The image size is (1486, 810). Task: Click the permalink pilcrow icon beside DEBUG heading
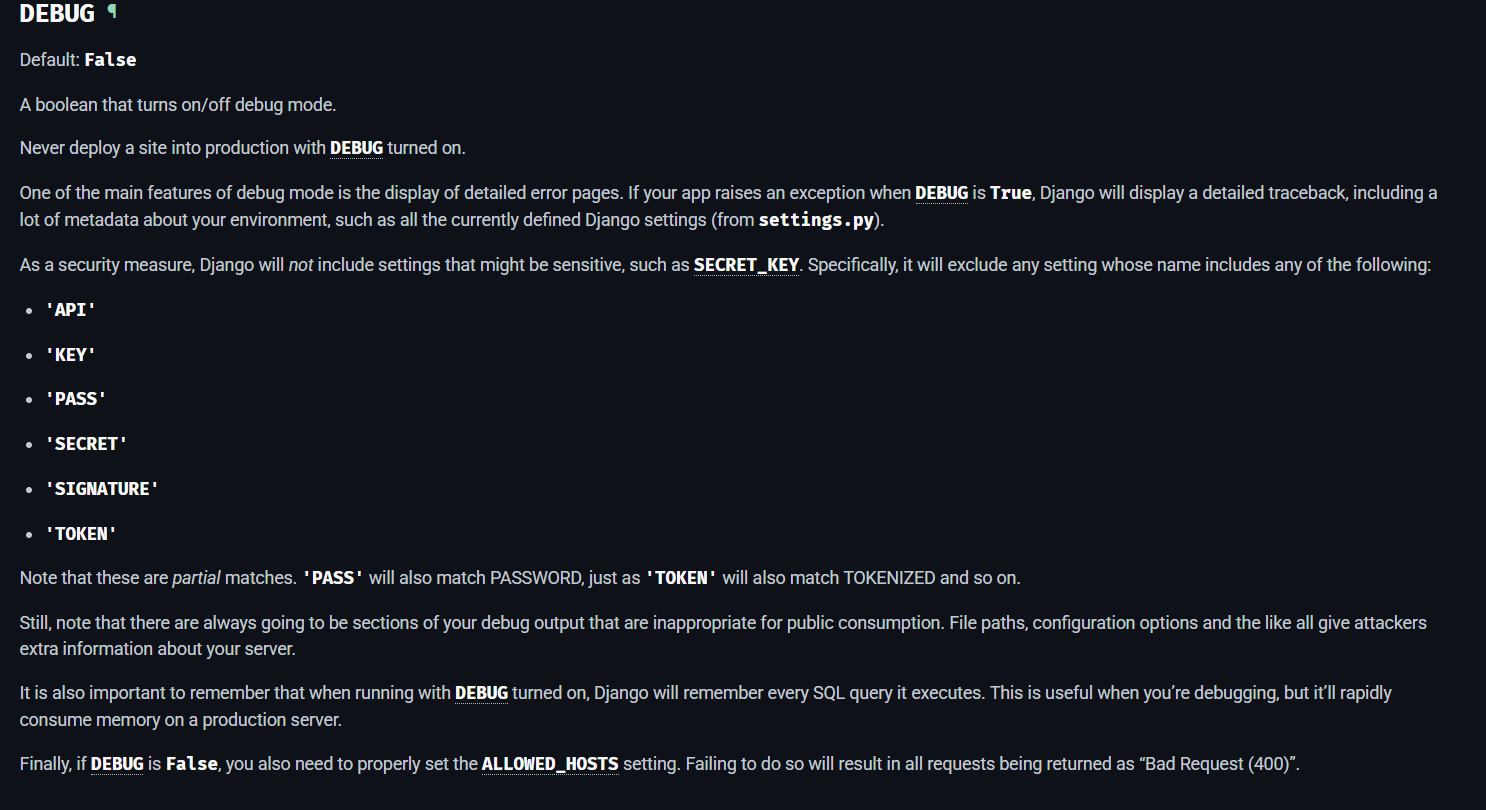point(112,12)
